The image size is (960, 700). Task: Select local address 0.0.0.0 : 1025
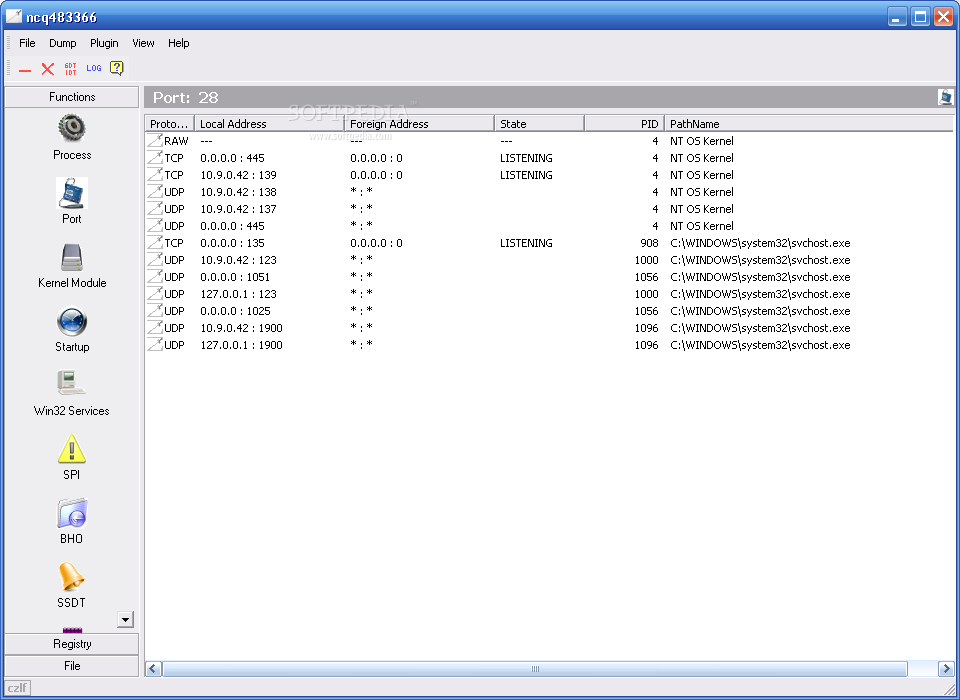click(x=235, y=311)
